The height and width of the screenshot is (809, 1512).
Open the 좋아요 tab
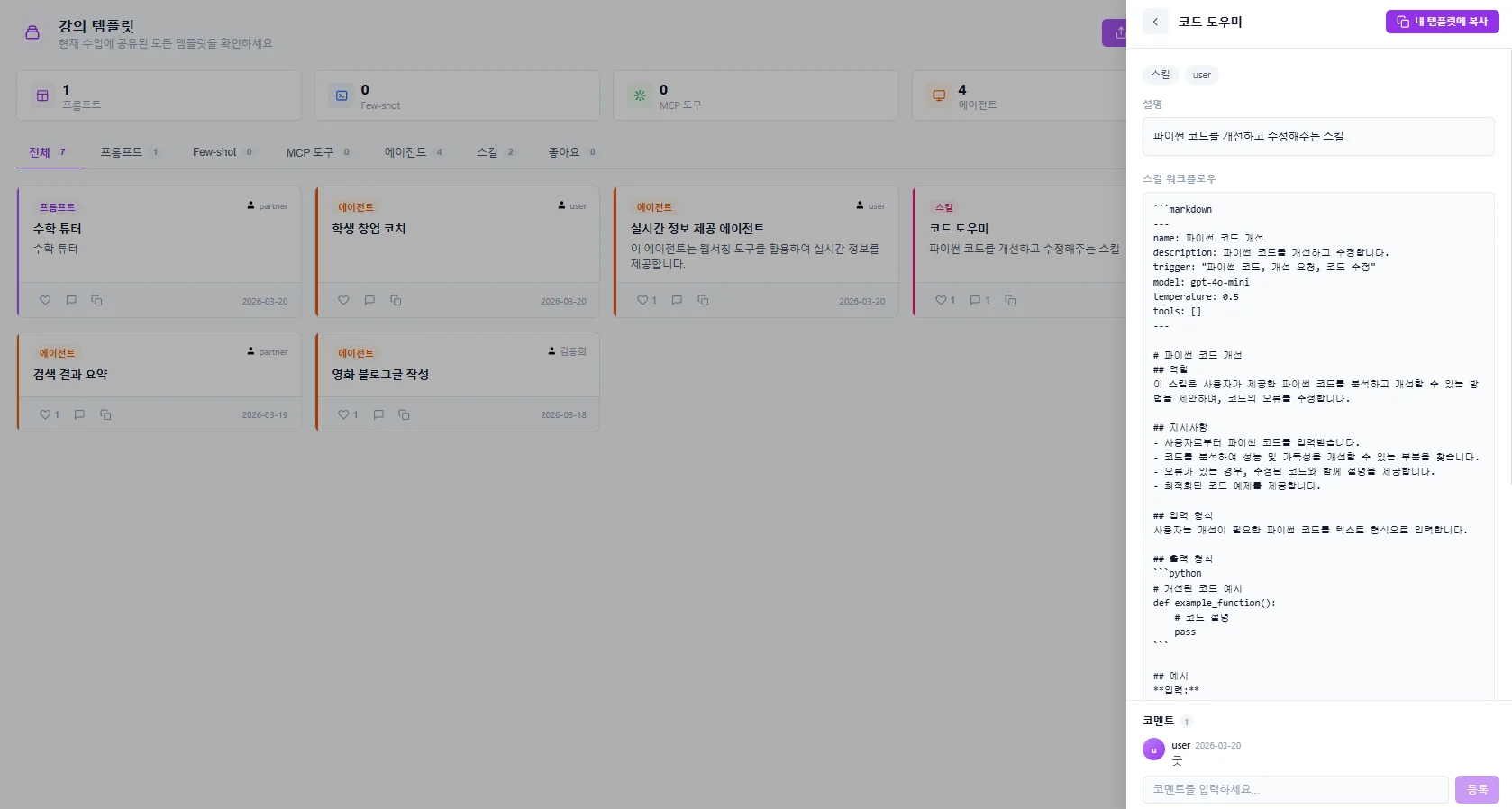tap(572, 152)
